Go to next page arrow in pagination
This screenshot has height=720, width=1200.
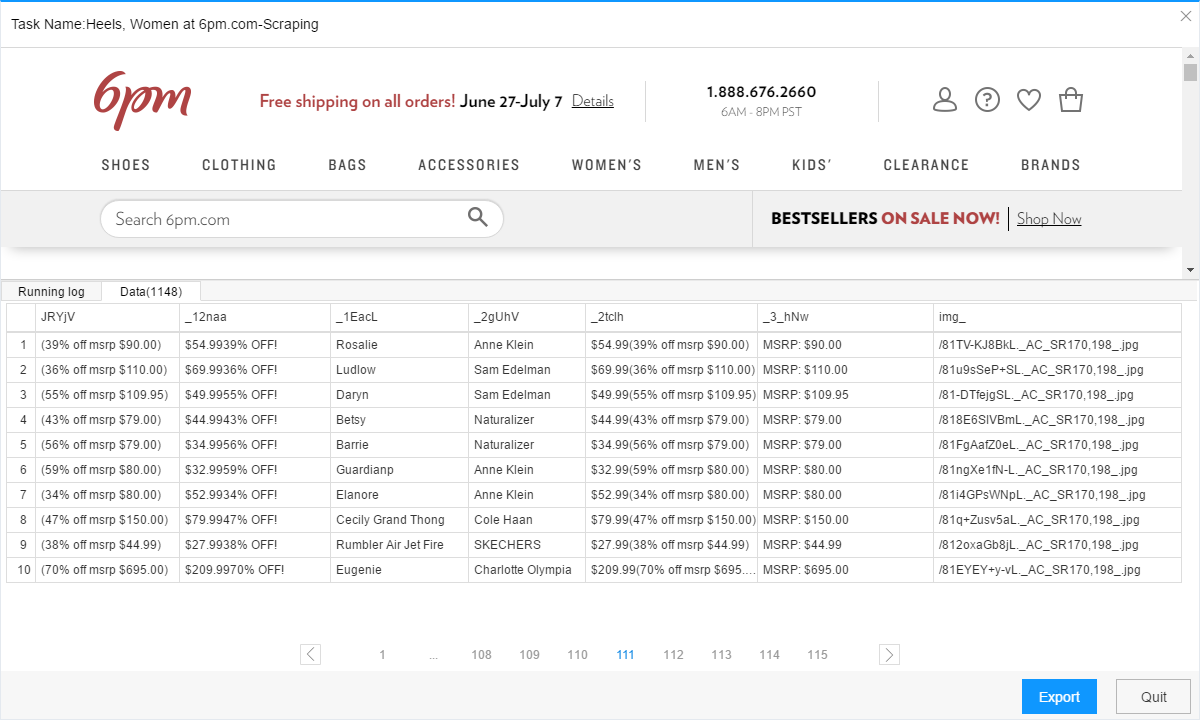click(889, 654)
